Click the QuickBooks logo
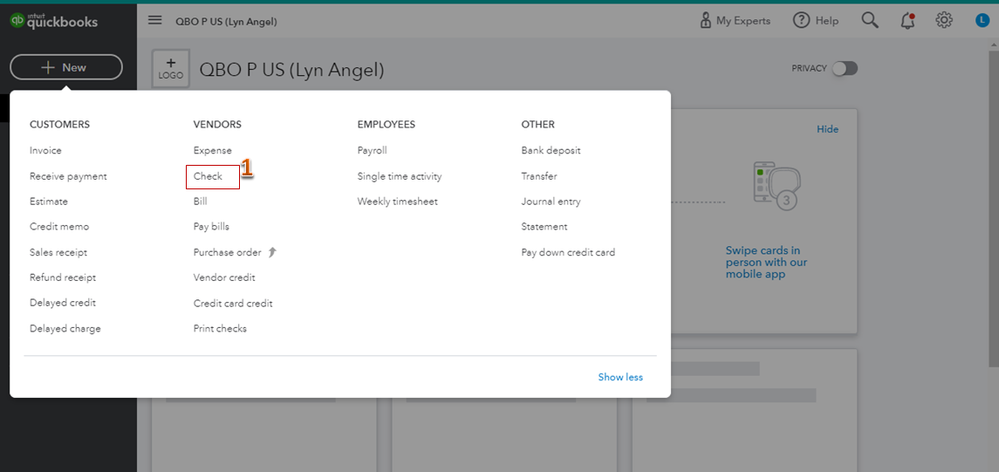The height and width of the screenshot is (472, 999). (x=54, y=21)
